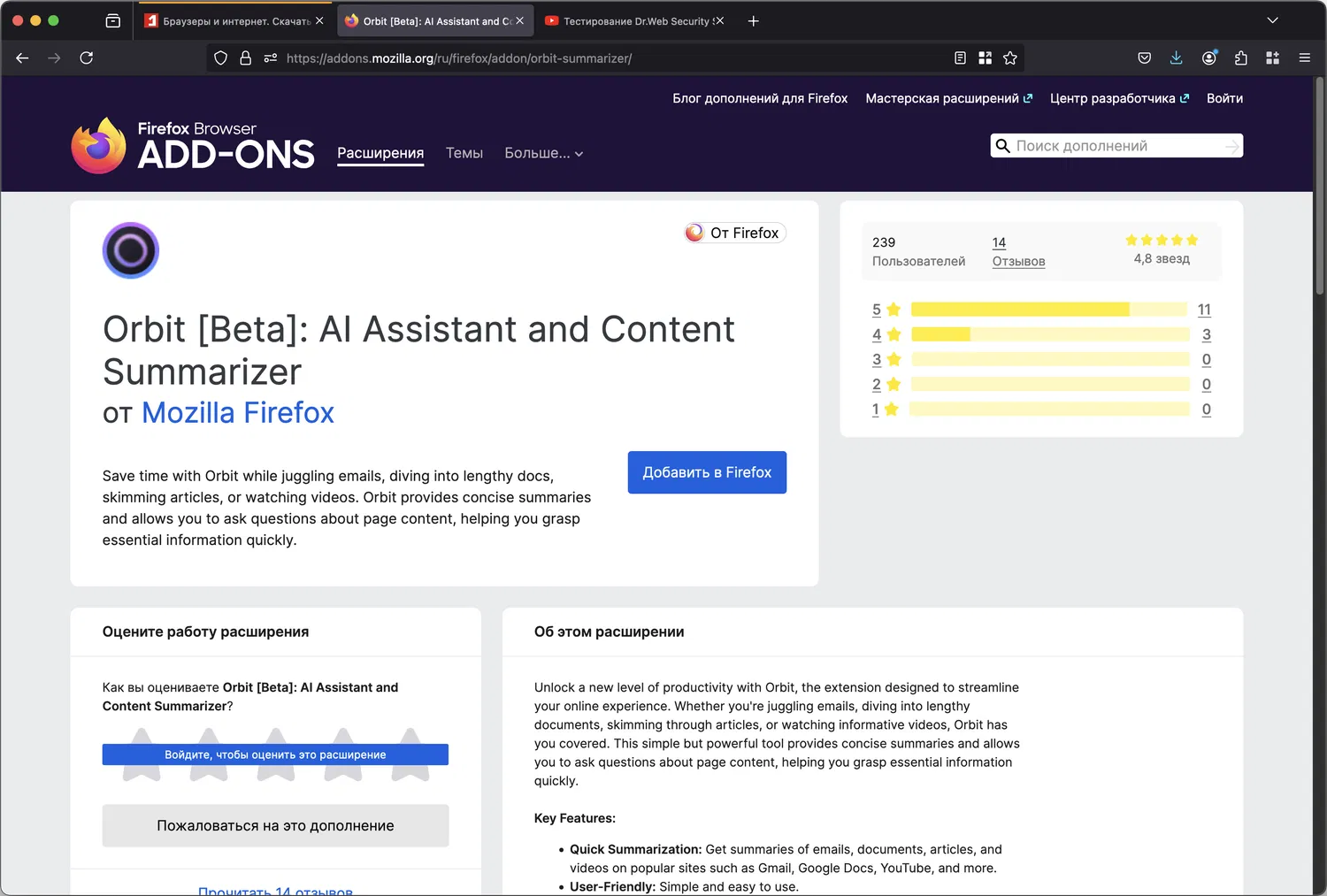This screenshot has width=1327, height=896.
Task: Click the five-star rating bar
Action: click(x=1048, y=310)
